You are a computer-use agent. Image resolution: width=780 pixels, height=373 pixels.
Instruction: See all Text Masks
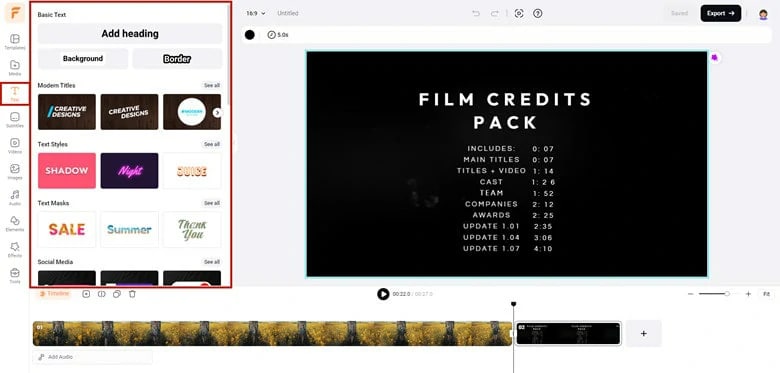tap(211, 203)
